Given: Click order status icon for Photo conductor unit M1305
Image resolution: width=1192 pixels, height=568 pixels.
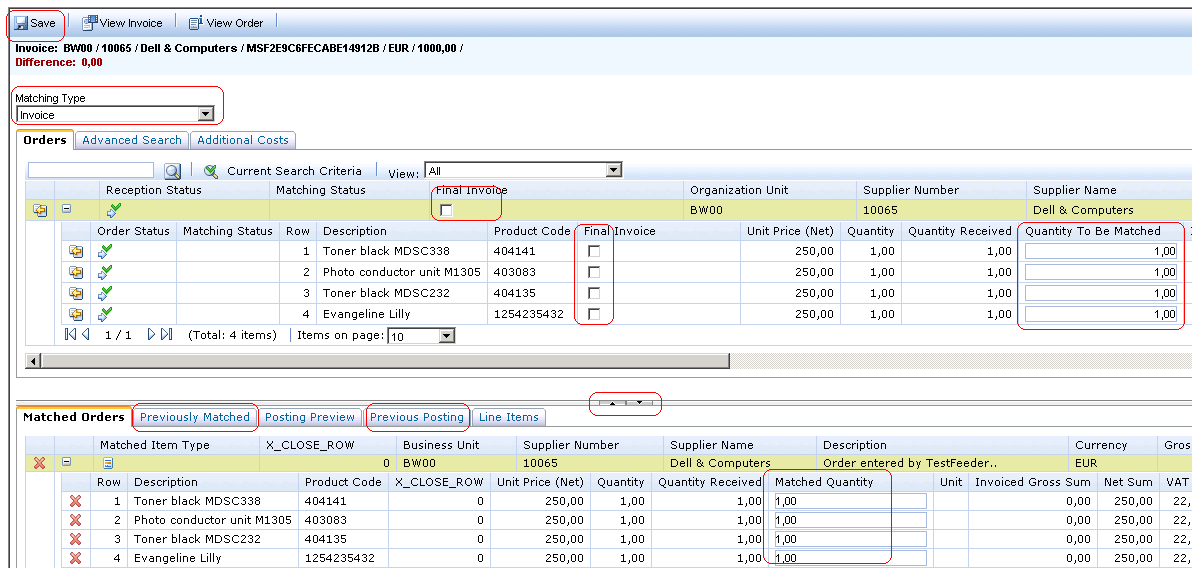Looking at the screenshot, I should (106, 271).
